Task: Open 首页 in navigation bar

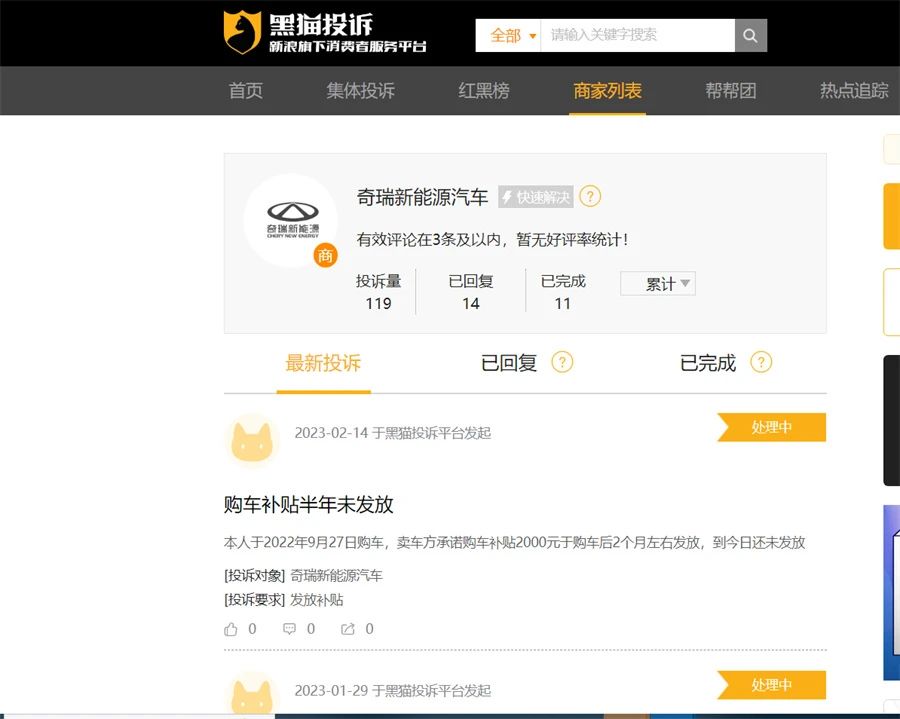Action: 246,91
